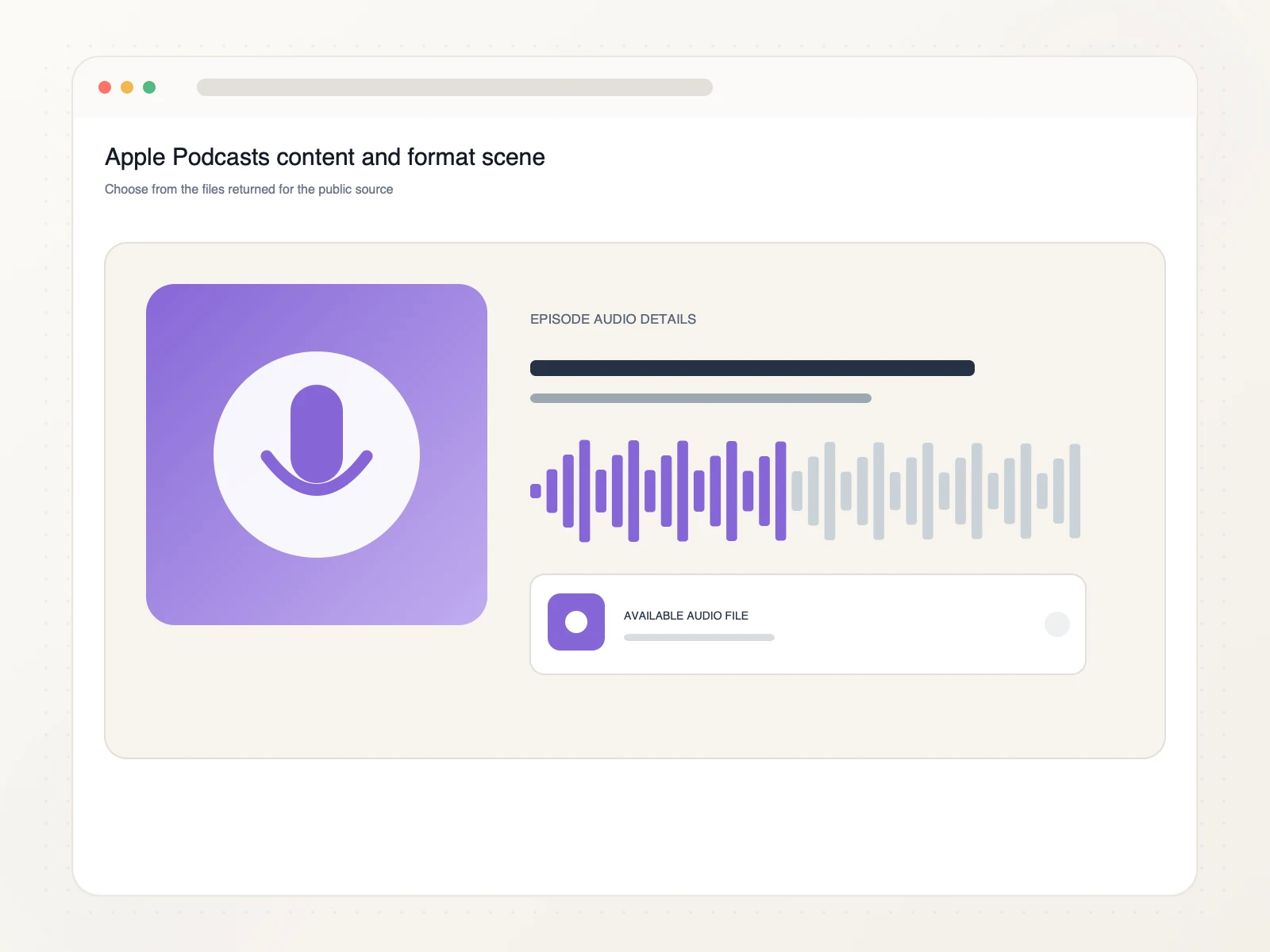1270x952 pixels.
Task: Click the dark episode title placeholder bar
Action: coord(752,368)
